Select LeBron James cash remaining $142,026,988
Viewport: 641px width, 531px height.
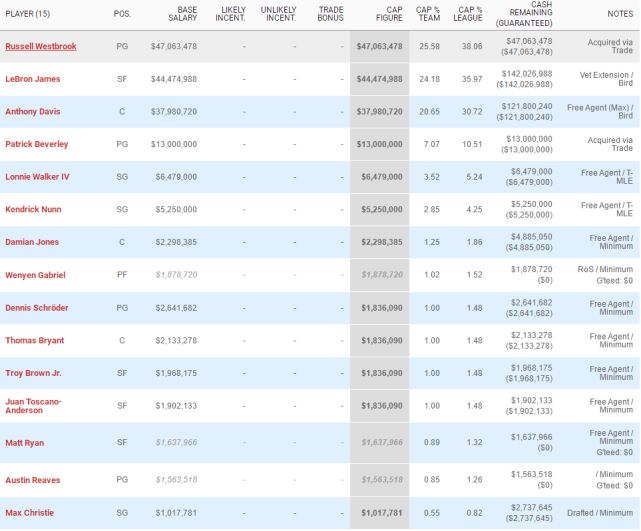click(527, 74)
